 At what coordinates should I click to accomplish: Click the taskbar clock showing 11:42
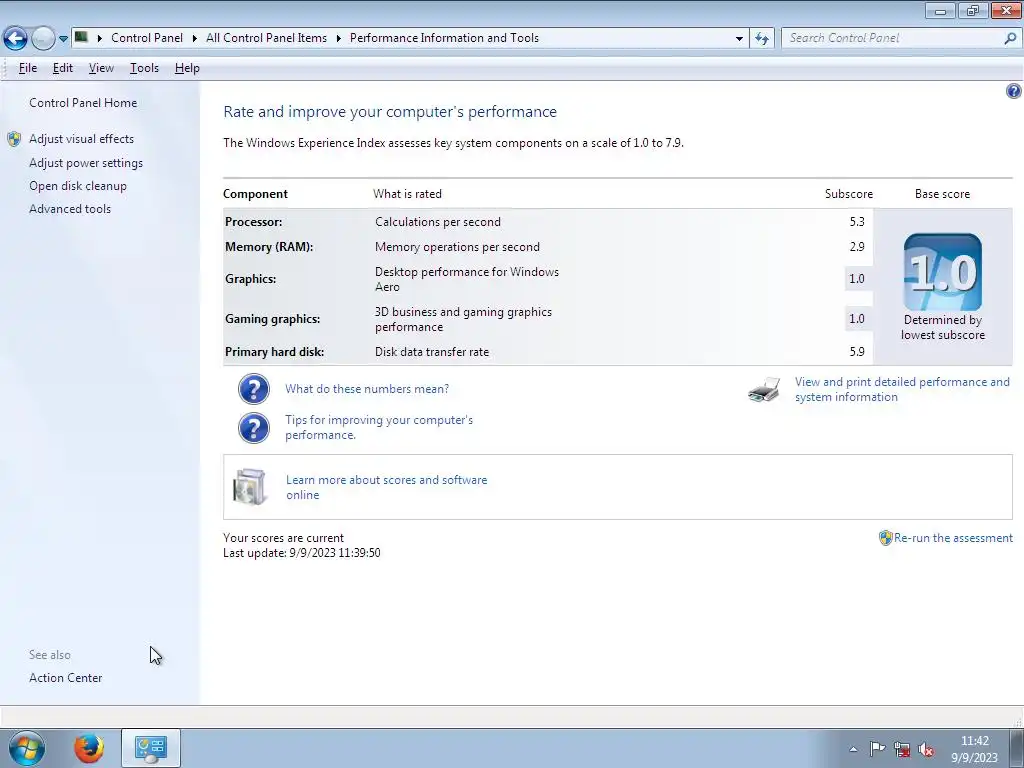[x=974, y=749]
